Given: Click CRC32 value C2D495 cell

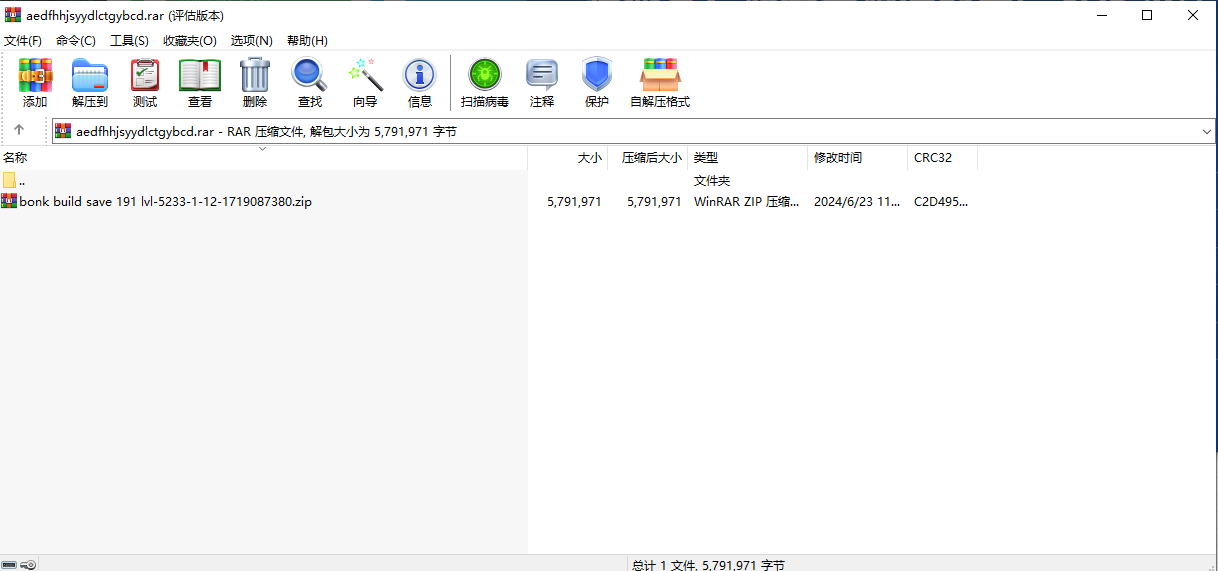Looking at the screenshot, I should [x=941, y=201].
